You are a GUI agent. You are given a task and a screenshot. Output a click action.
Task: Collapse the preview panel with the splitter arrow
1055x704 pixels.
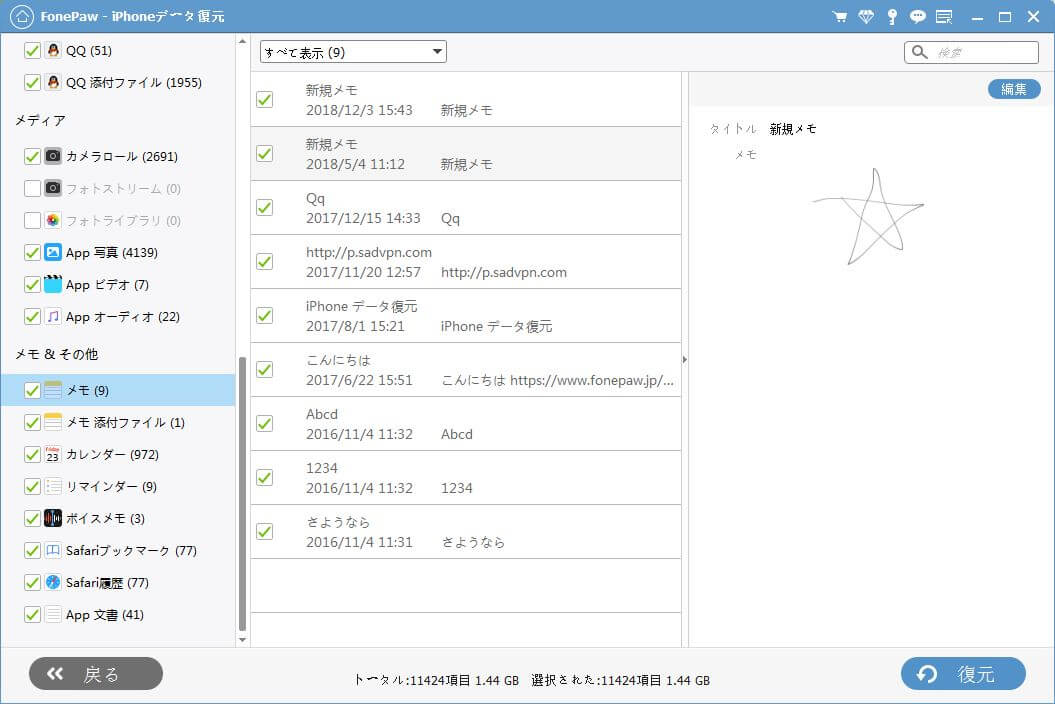pyautogui.click(x=684, y=359)
